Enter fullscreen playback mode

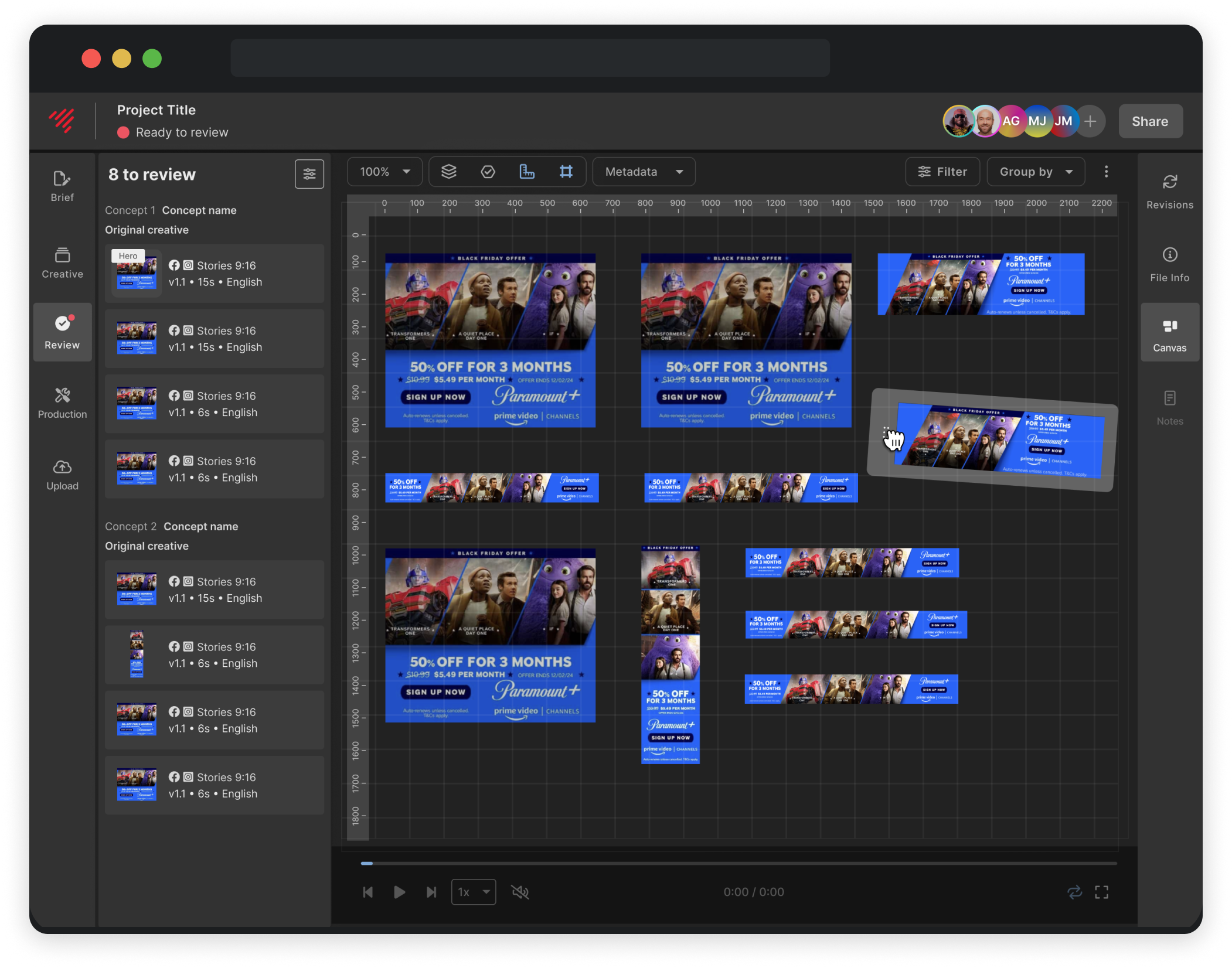tap(1101, 892)
